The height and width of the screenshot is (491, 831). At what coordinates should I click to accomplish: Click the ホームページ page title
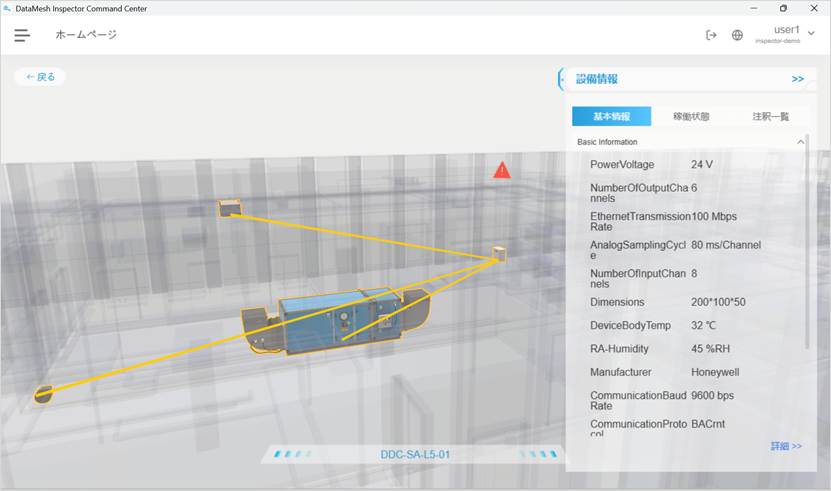tap(86, 35)
